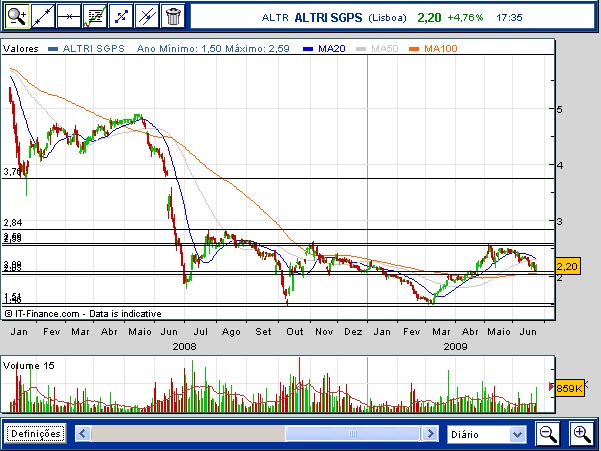Toggle the MA100 legend entry
This screenshot has width=601, height=451.
(433, 49)
